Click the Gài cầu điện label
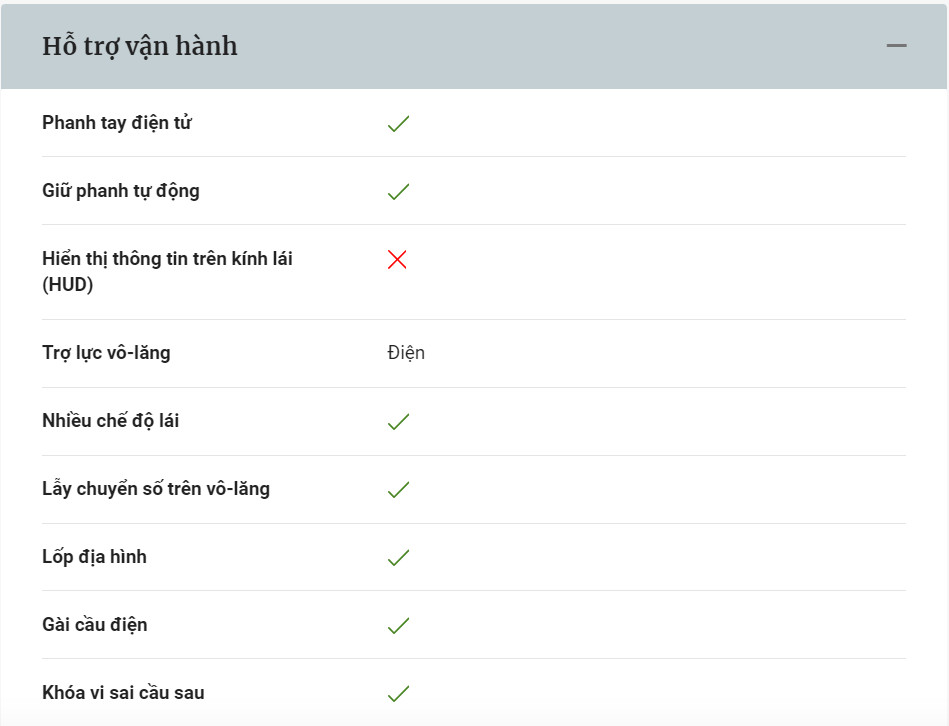The width and height of the screenshot is (949, 726). [95, 624]
